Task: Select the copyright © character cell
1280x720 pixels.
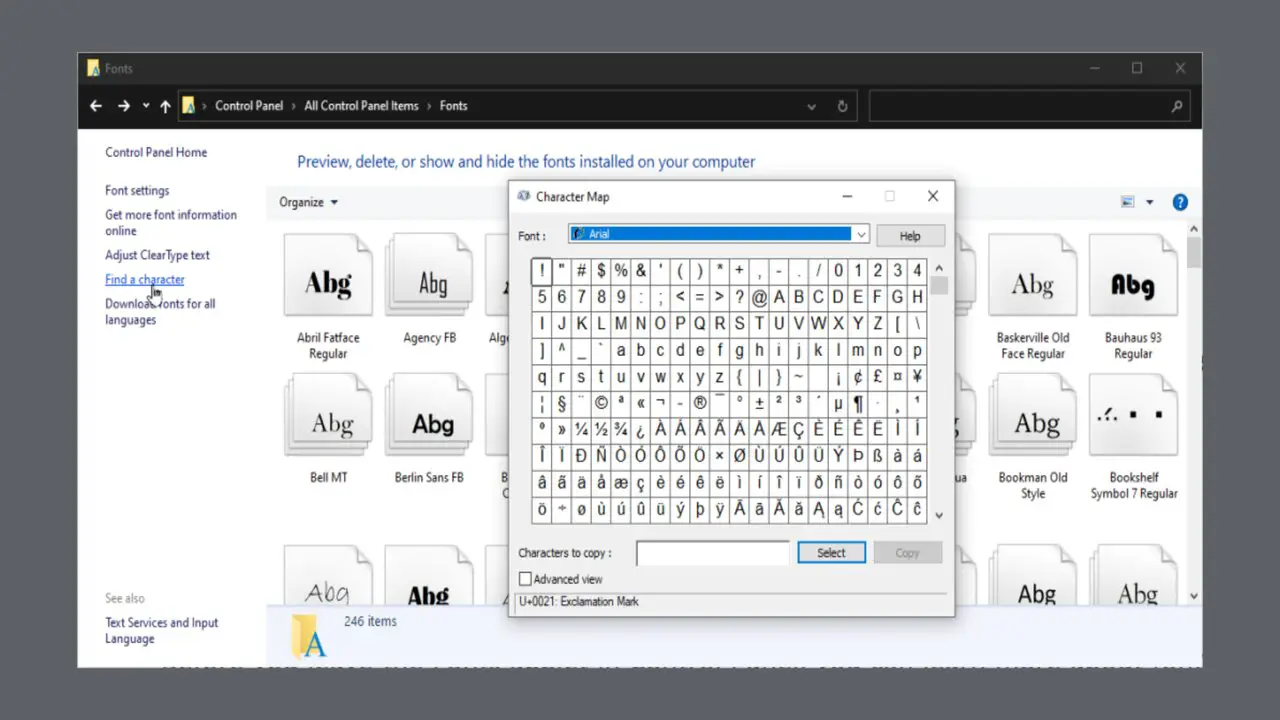Action: coord(601,403)
